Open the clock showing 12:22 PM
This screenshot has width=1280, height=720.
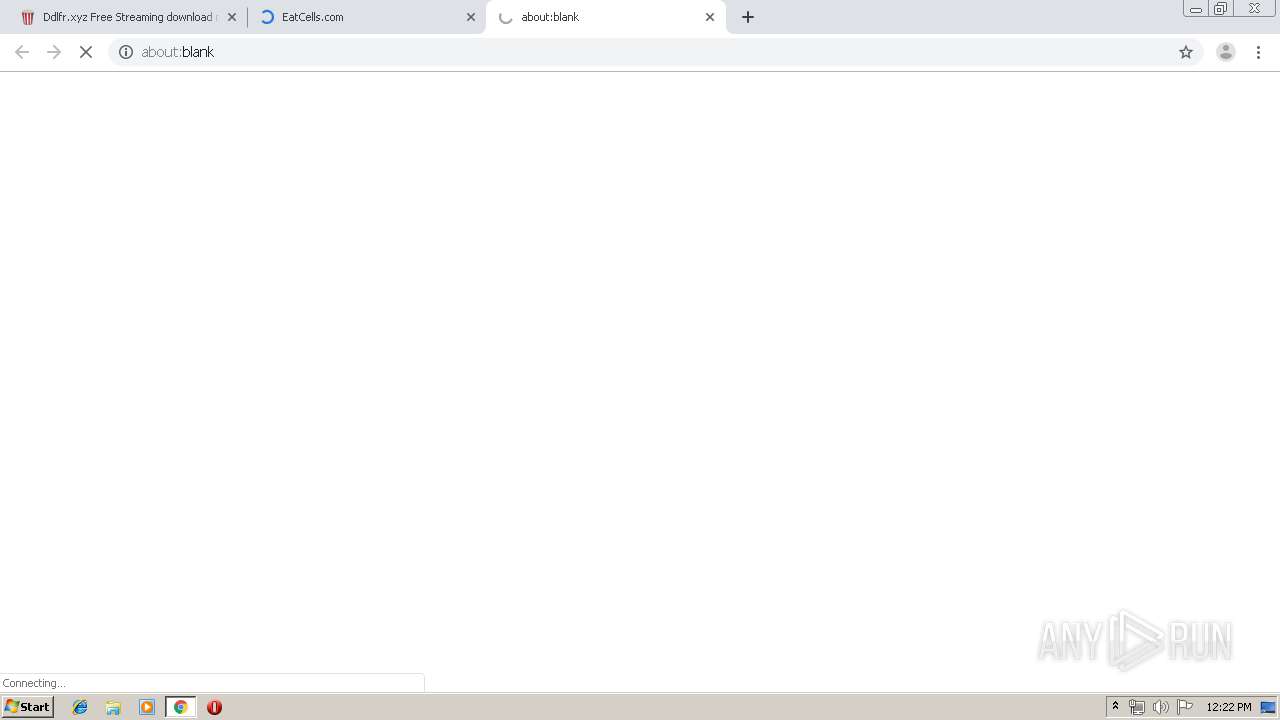tap(1229, 707)
